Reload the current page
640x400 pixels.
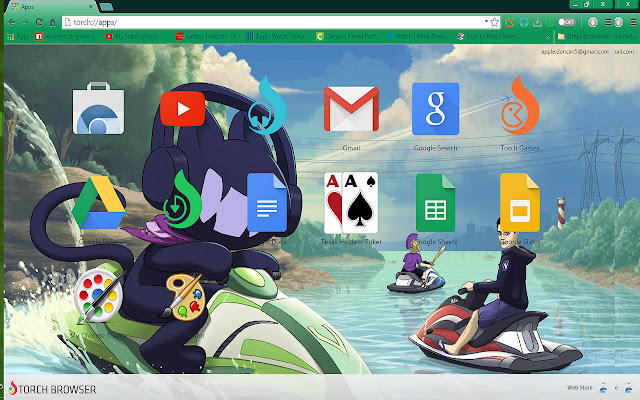(39, 22)
